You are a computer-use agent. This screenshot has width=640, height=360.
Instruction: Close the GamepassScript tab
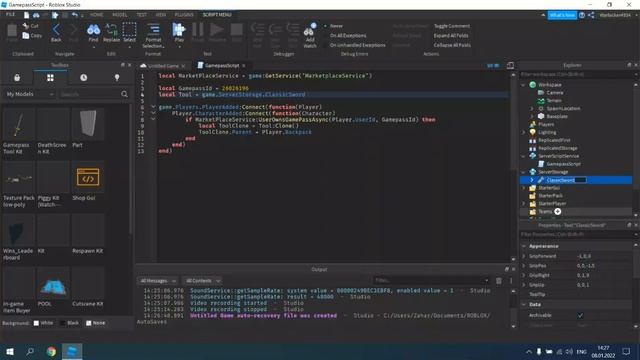244,66
